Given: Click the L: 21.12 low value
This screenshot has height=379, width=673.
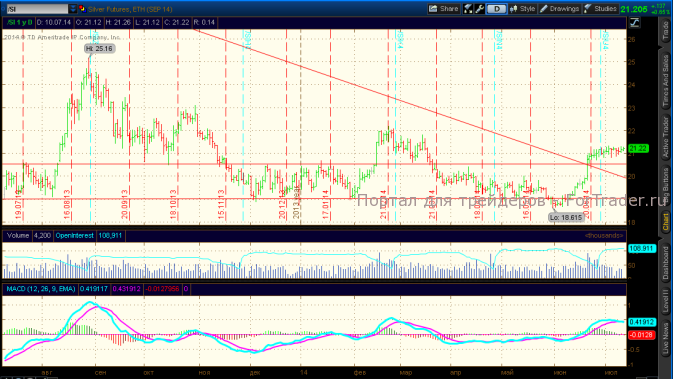Looking at the screenshot, I should [147, 22].
